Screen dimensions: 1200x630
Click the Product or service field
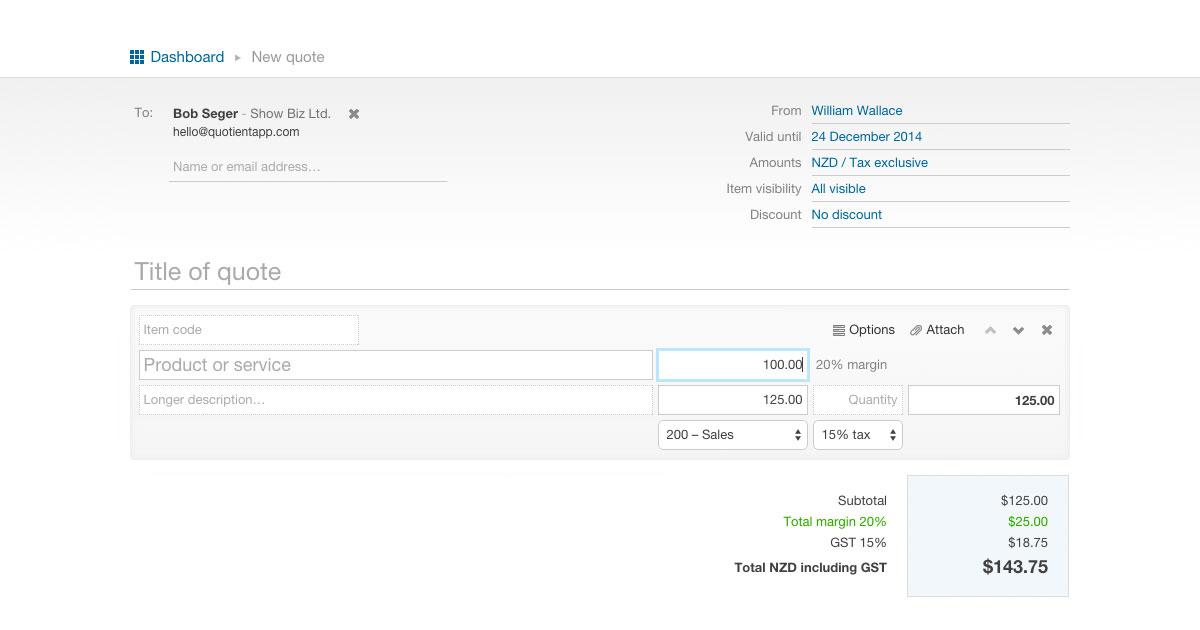tap(395, 365)
